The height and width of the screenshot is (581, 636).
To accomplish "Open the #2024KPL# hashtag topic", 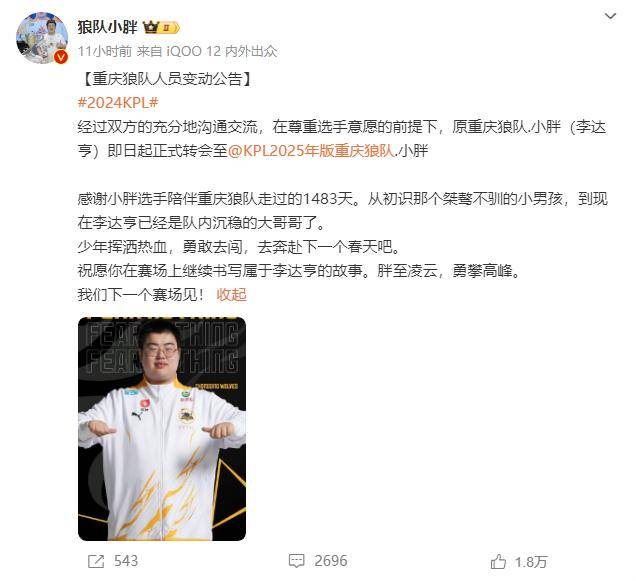I will pos(118,103).
